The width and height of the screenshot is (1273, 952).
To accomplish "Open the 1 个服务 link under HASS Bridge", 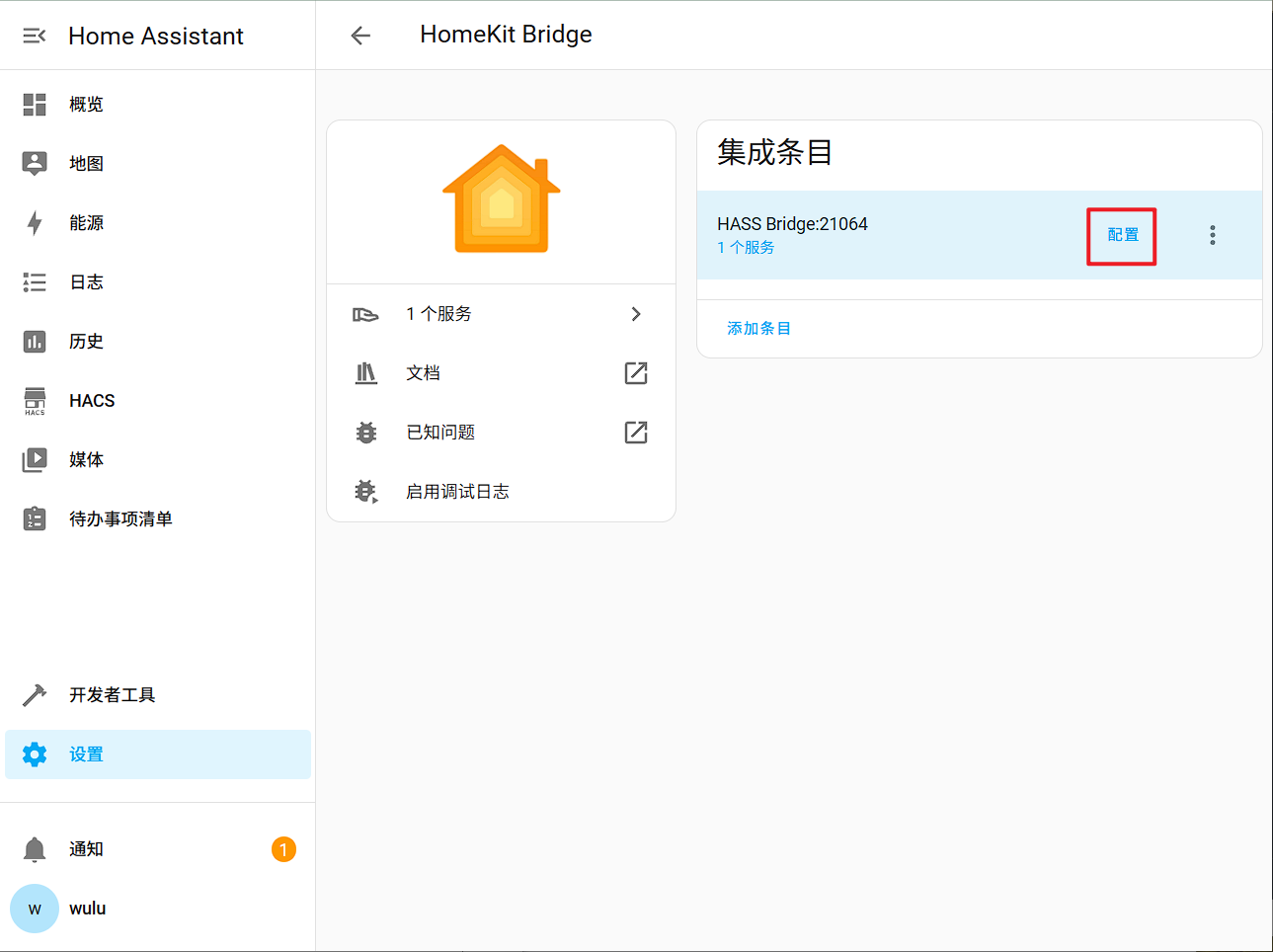I will pos(746,248).
